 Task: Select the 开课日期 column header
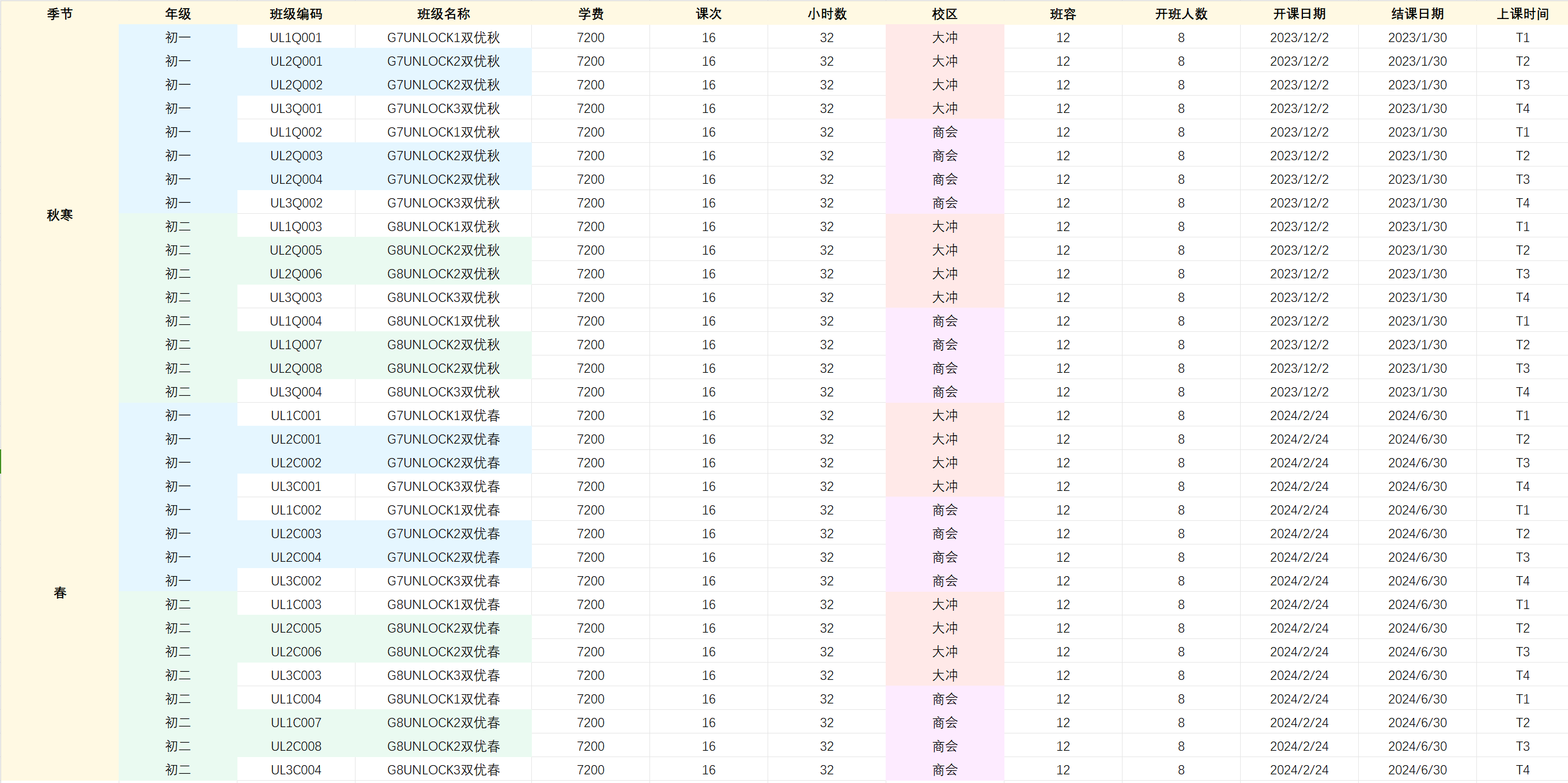(x=1299, y=13)
